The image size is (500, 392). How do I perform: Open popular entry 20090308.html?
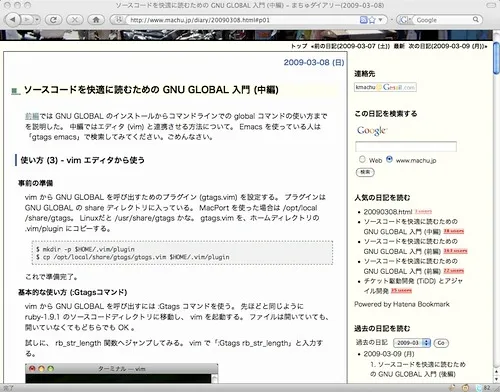click(x=388, y=212)
